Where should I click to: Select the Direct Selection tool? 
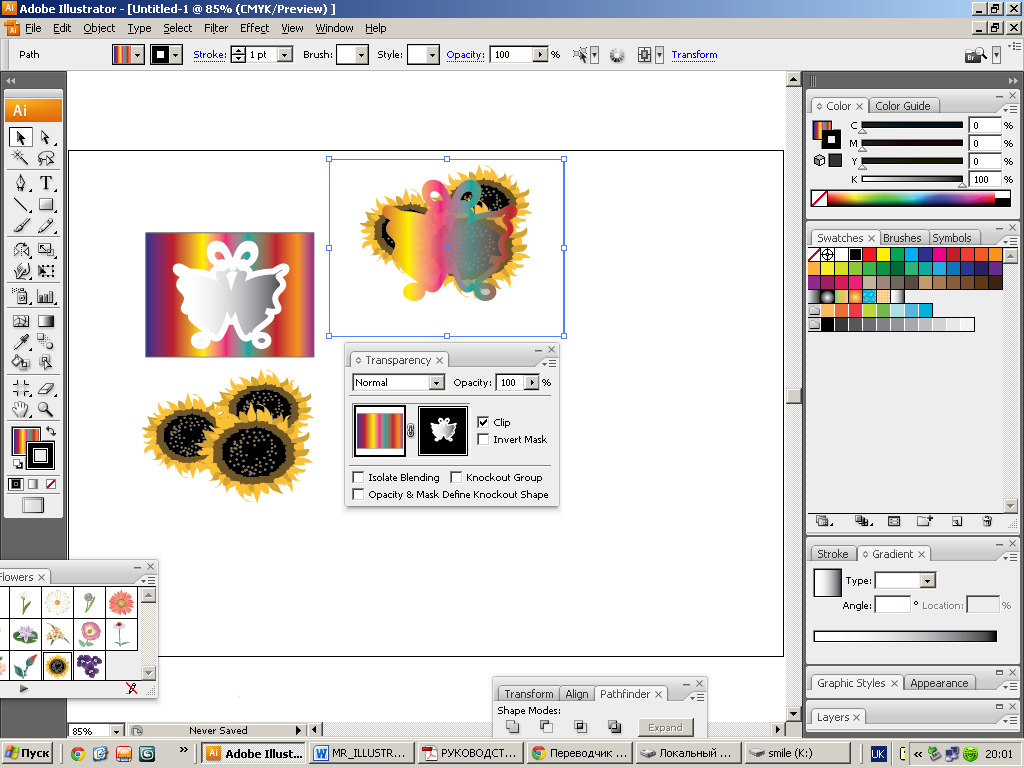(45, 137)
